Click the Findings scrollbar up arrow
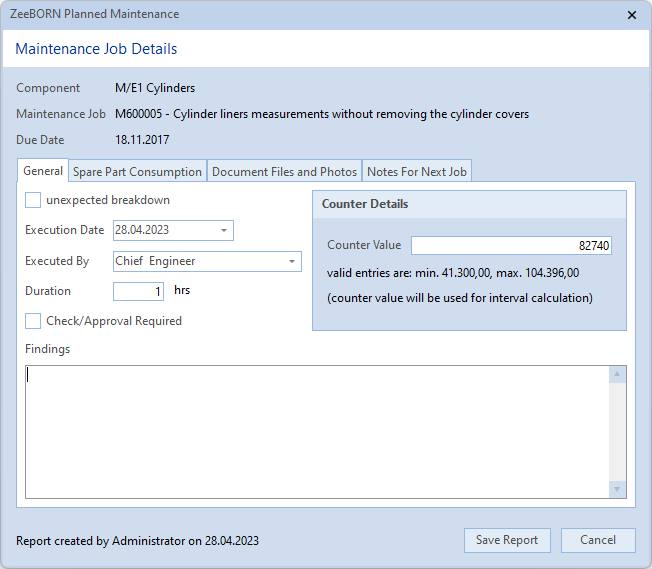 pos(618,374)
